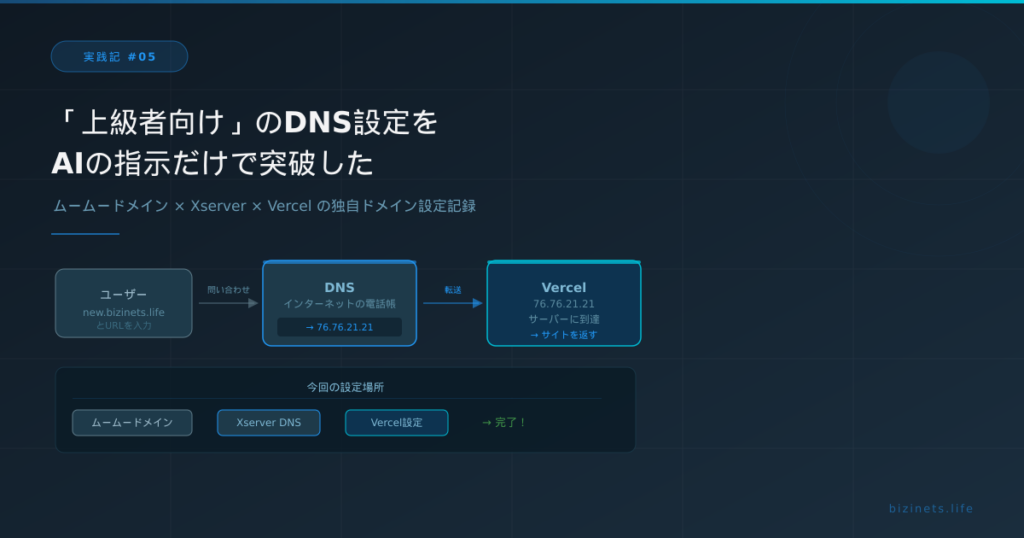Click the 今回の設定場所 section header
This screenshot has width=1024, height=538.
click(x=345, y=387)
